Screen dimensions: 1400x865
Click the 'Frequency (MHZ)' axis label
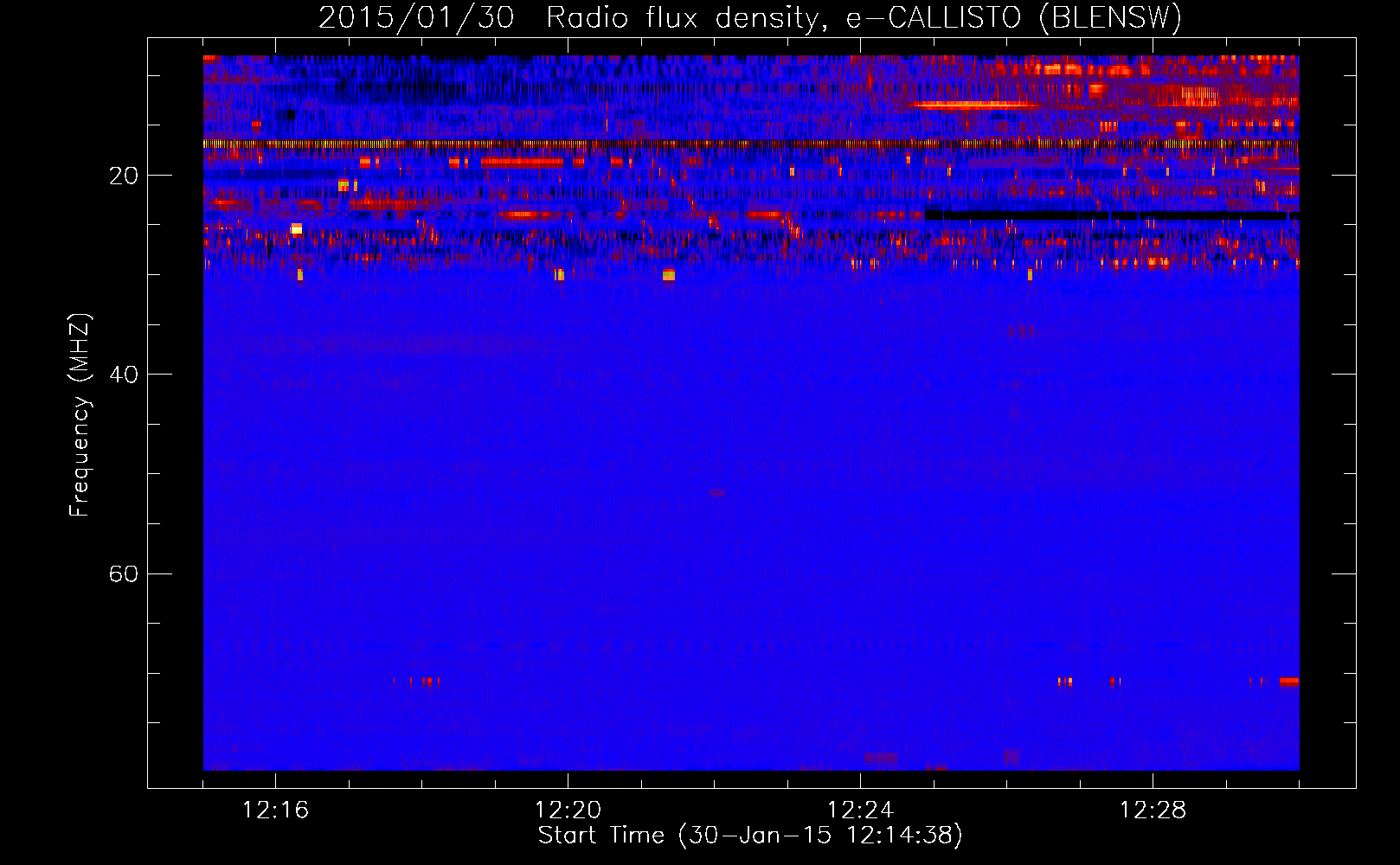click(80, 415)
